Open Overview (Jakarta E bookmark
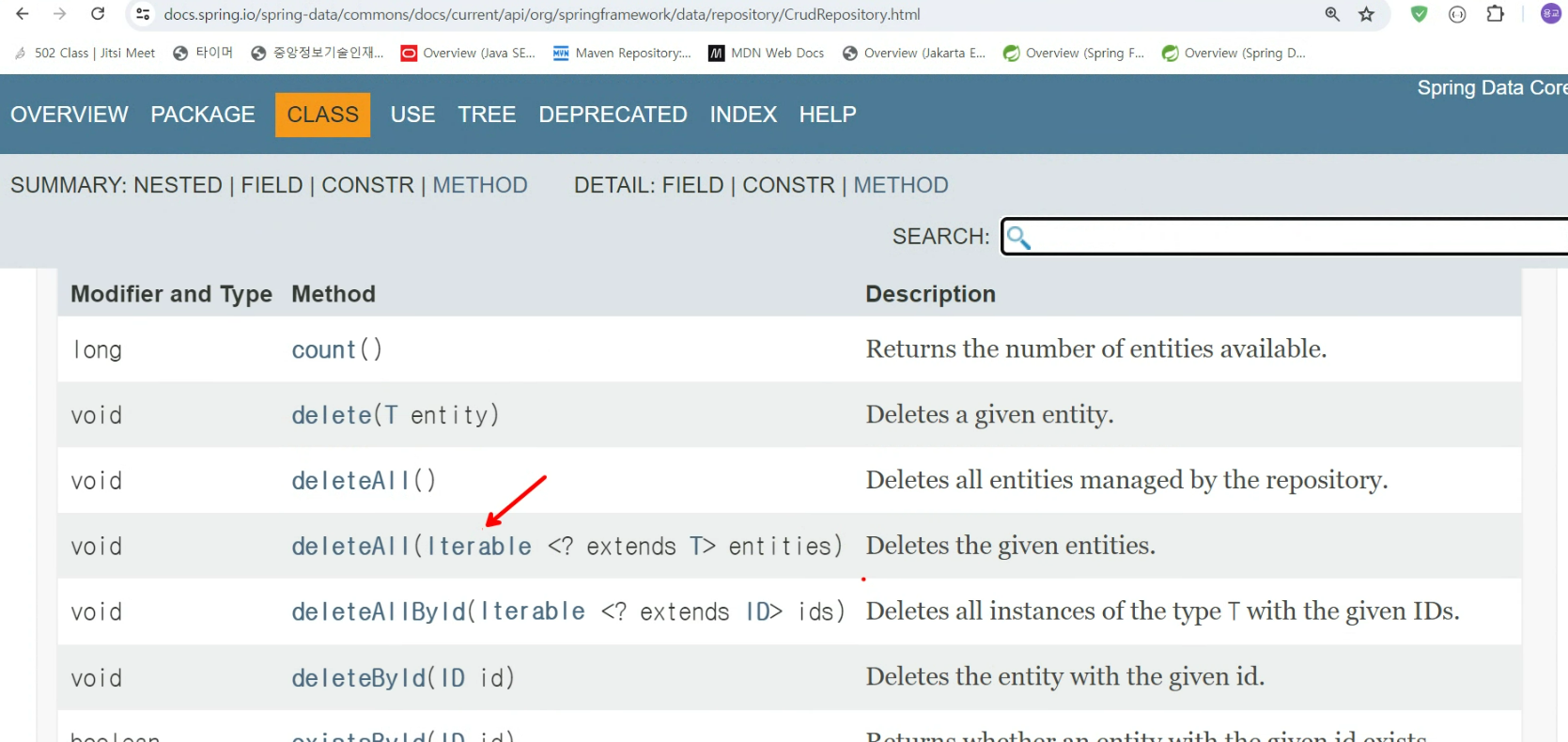1568x742 pixels. [914, 54]
